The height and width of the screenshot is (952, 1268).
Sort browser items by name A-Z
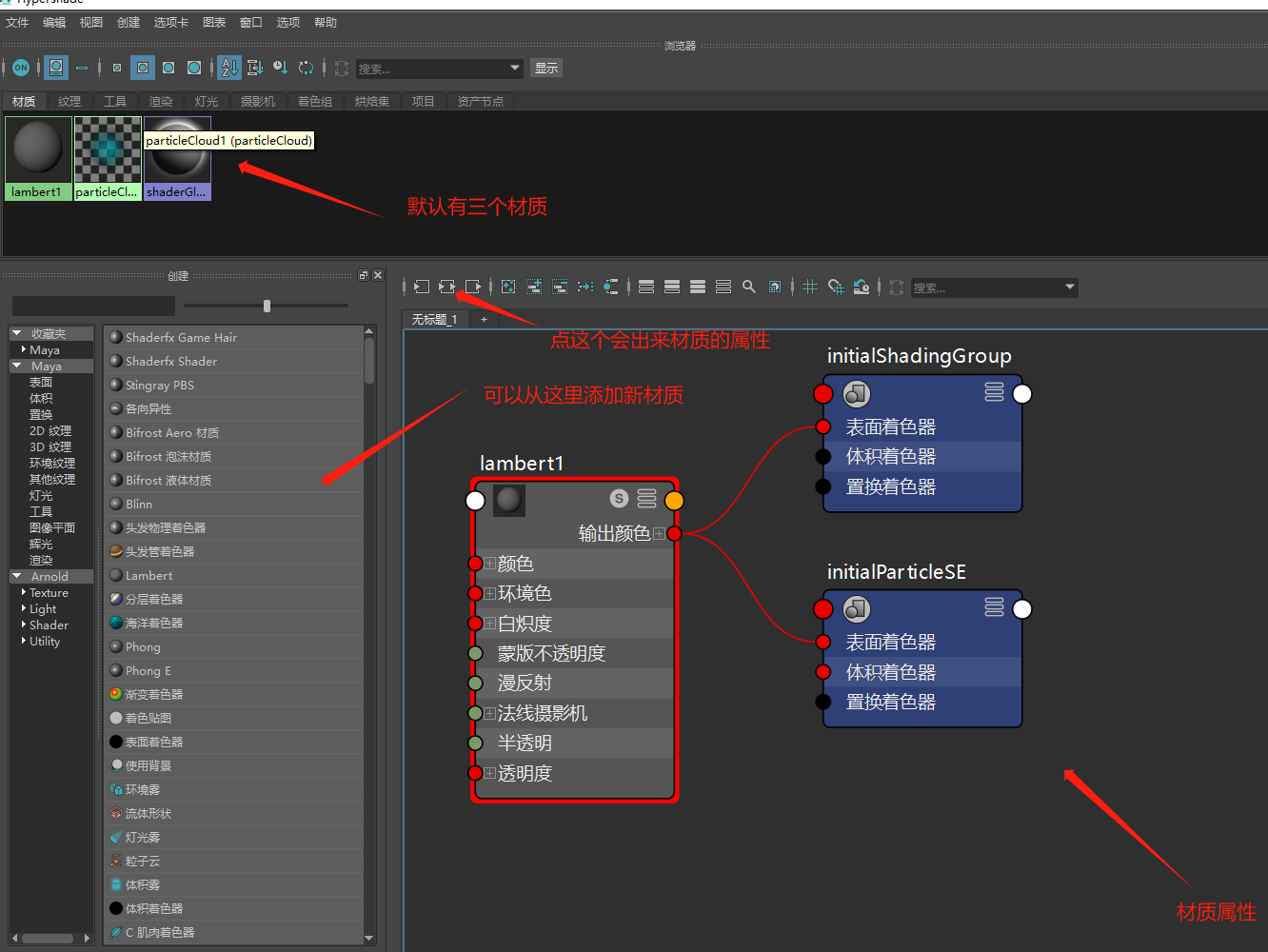(229, 68)
